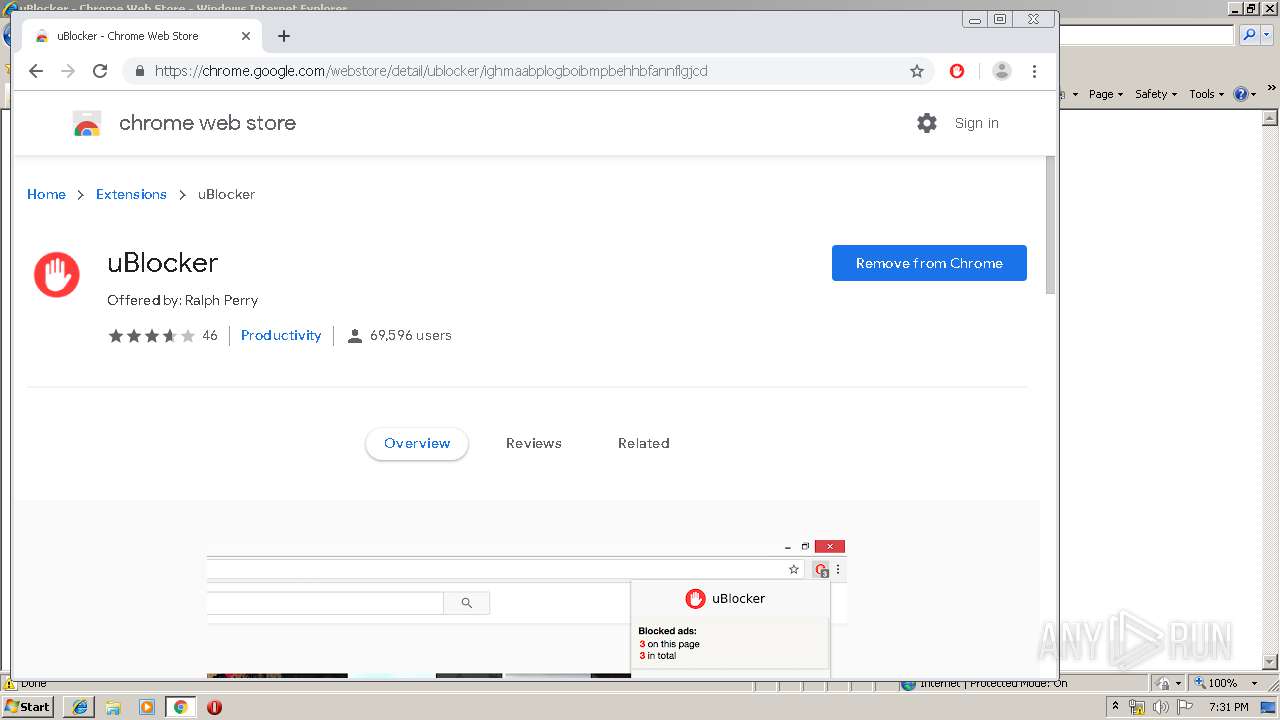This screenshot has width=1280, height=720.
Task: Open Chrome's three-dot customize menu
Action: (1035, 71)
